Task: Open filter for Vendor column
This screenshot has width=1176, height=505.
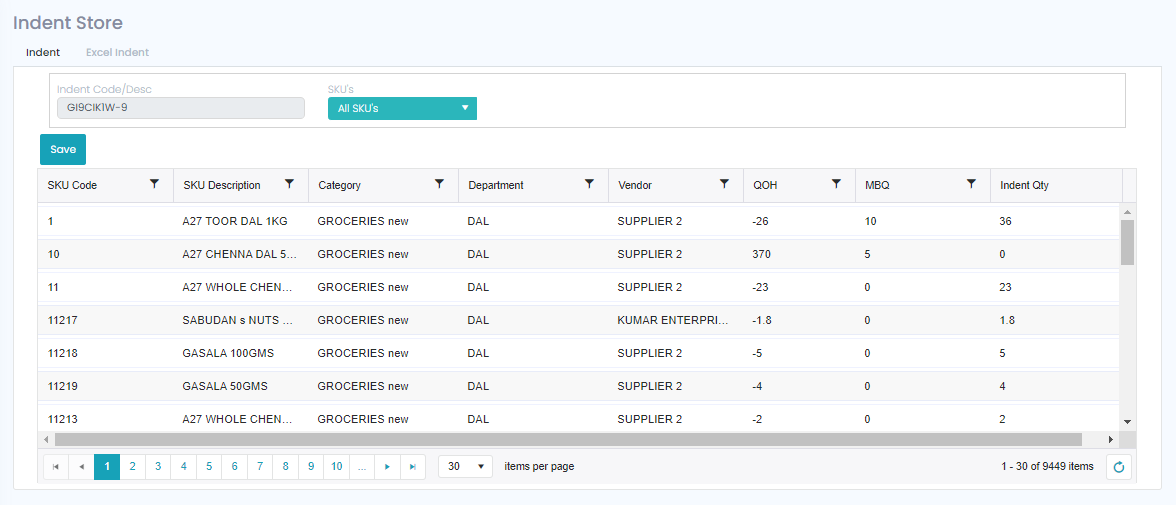Action: pos(724,184)
